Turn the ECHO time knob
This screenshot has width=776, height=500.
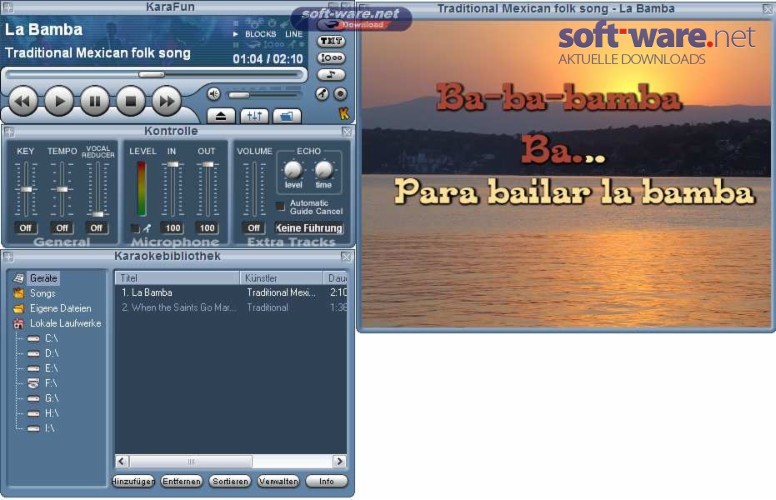coord(324,170)
